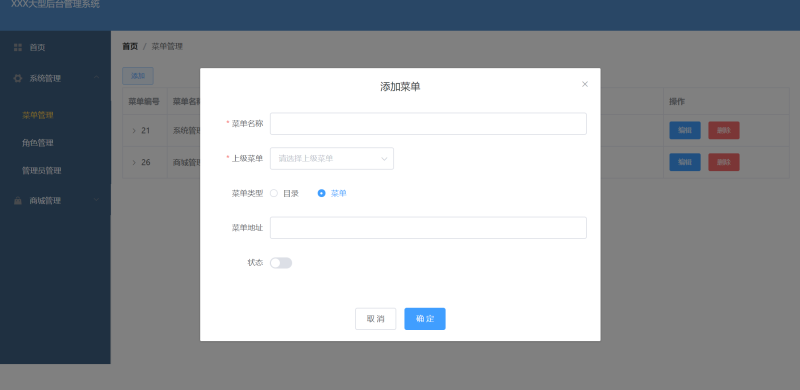The image size is (800, 390).
Task: Focus the 菜单名称 input field
Action: click(x=428, y=124)
